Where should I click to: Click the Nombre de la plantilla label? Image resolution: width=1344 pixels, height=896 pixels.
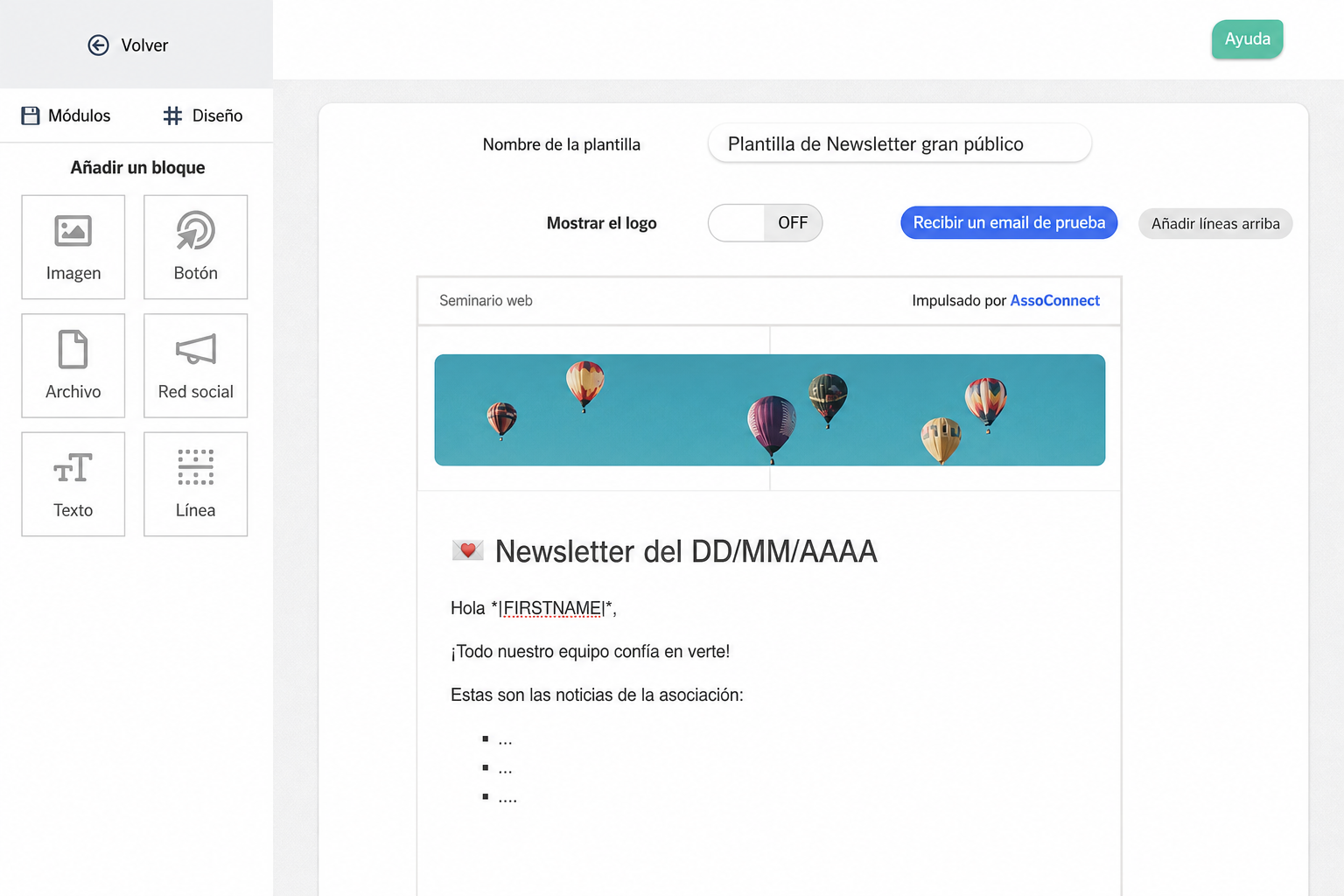562,144
